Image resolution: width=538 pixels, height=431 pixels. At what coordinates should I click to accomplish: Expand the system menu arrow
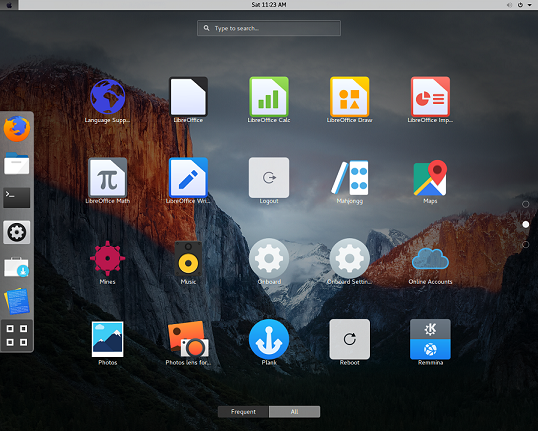529,5
